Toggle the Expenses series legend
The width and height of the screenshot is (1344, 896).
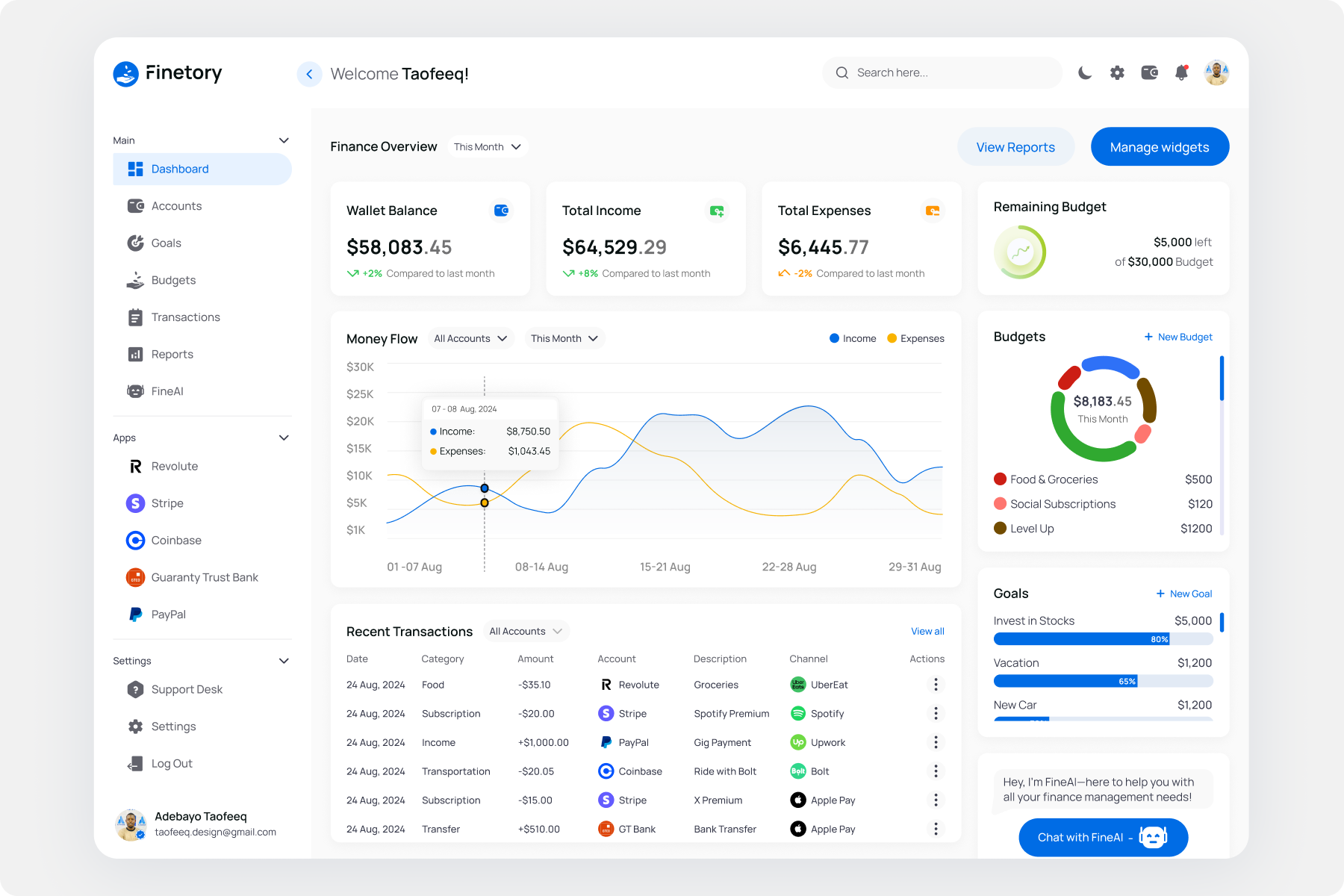point(915,339)
